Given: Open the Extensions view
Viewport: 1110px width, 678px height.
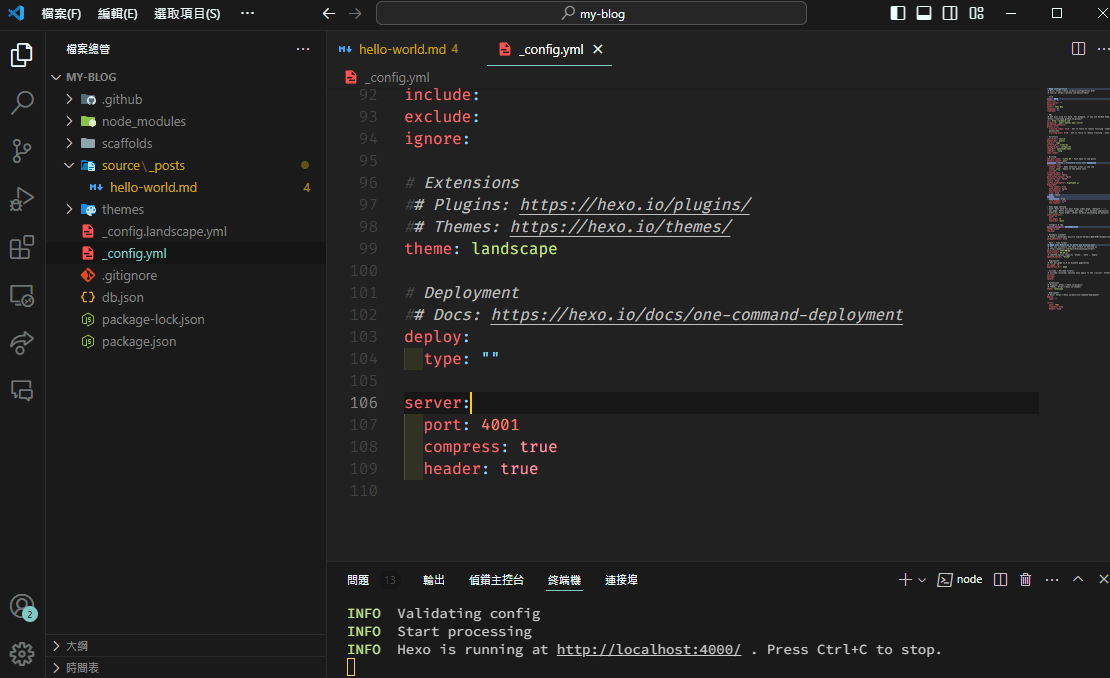Looking at the screenshot, I should (22, 247).
